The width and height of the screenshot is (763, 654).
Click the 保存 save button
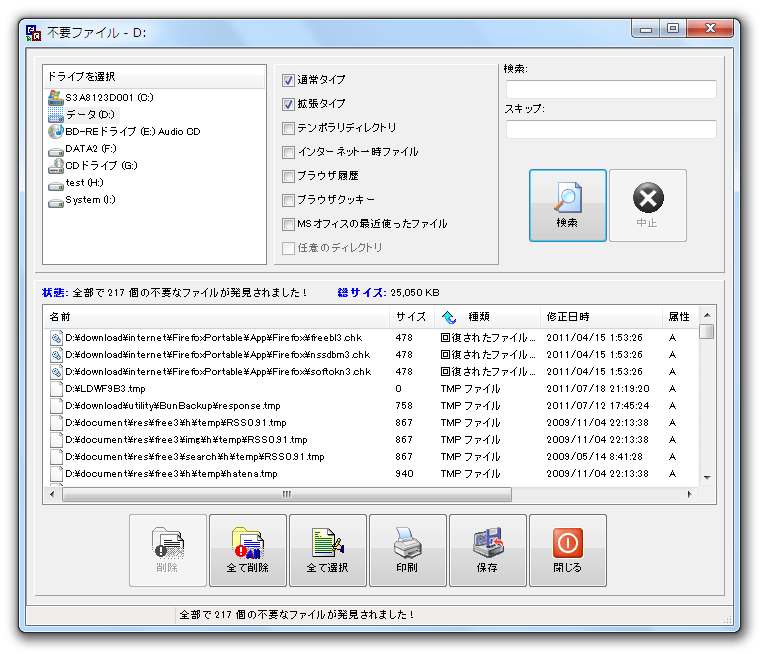(x=488, y=550)
